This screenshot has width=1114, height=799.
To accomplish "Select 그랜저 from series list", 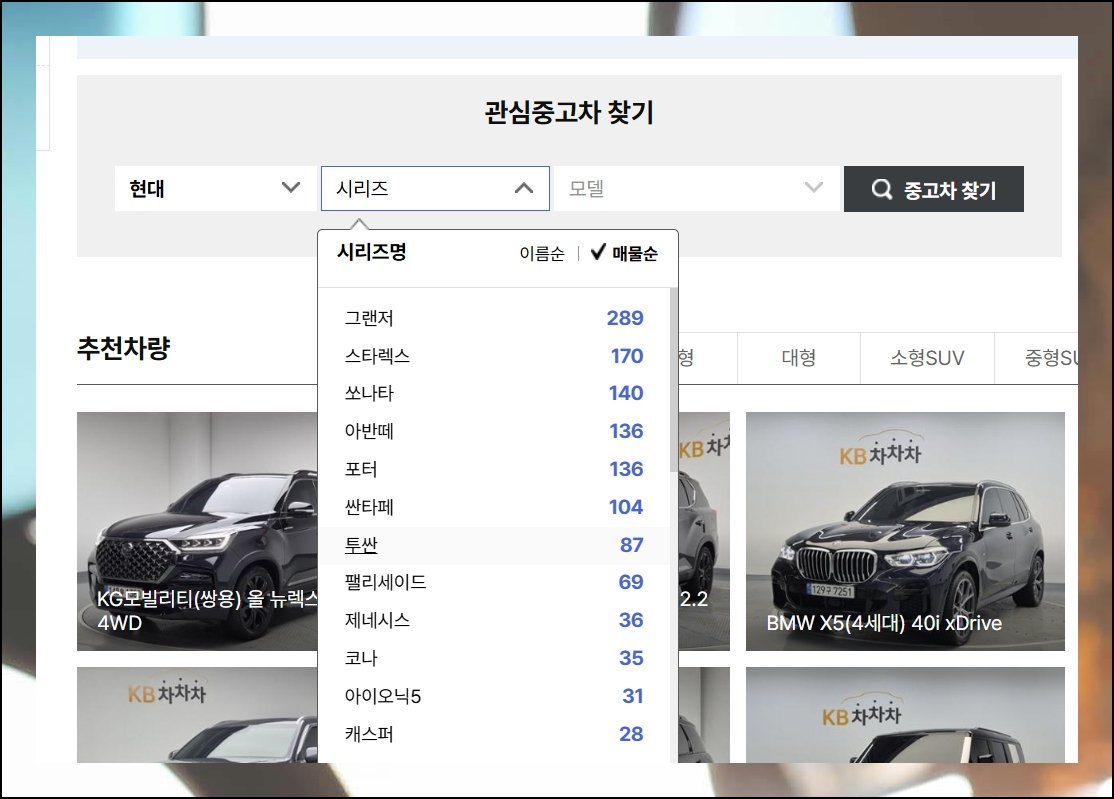I will (494, 317).
